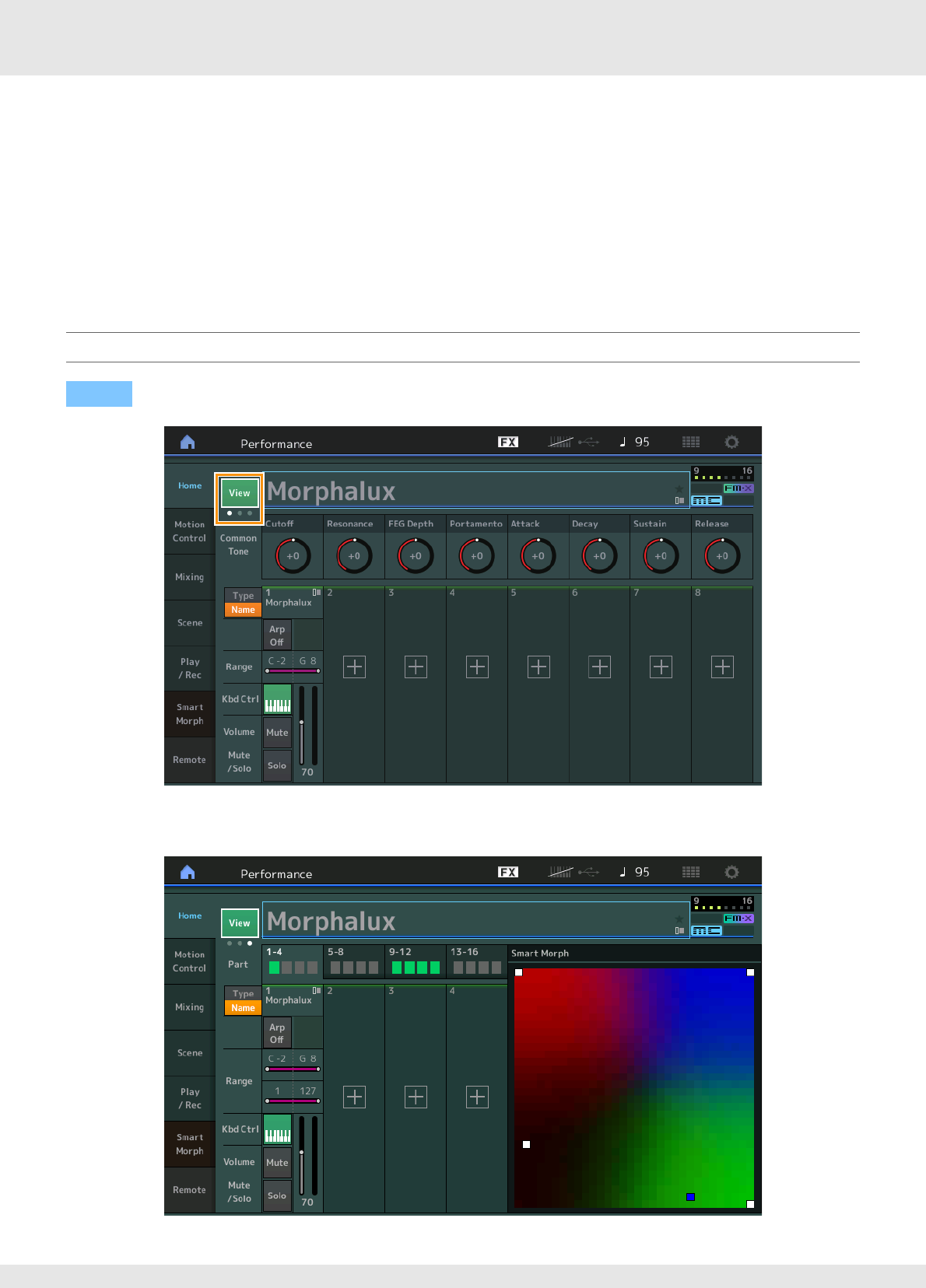Image resolution: width=926 pixels, height=1288 pixels.
Task: Open FX settings in the upper screen header
Action: (508, 442)
